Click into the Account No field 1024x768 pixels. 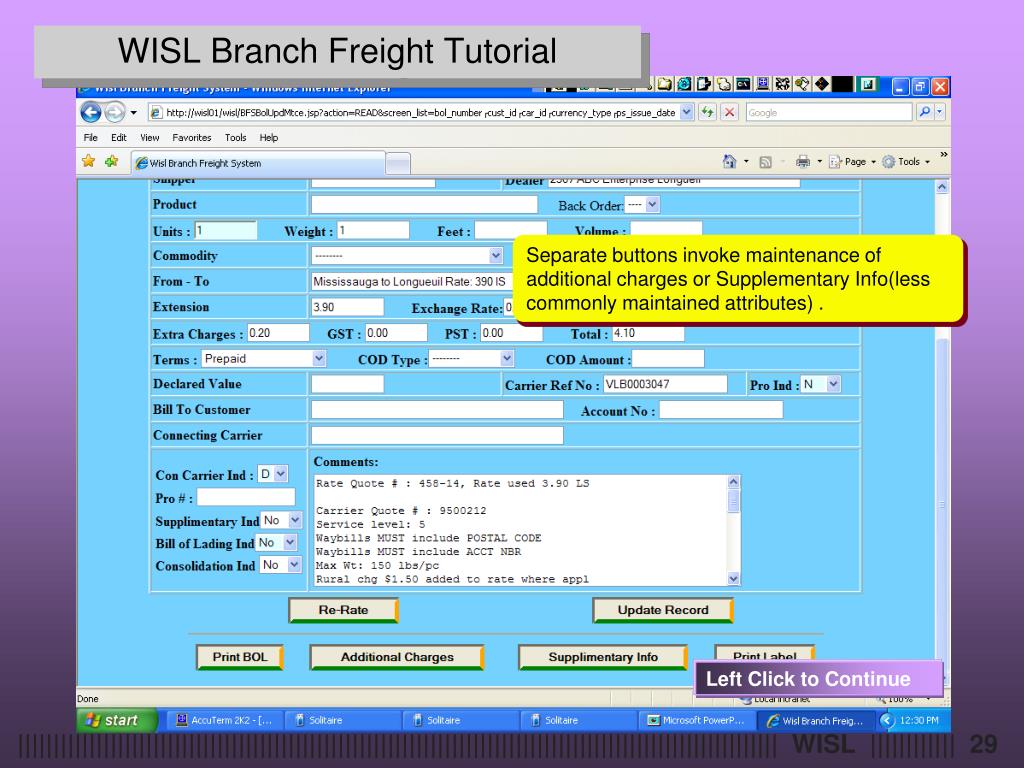point(722,410)
